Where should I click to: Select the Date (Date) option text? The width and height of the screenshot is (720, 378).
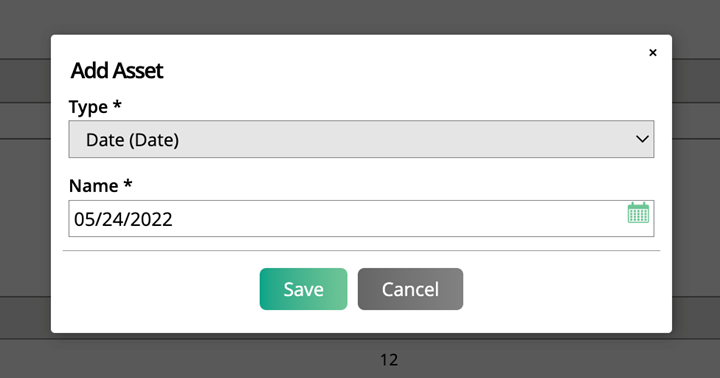132,140
